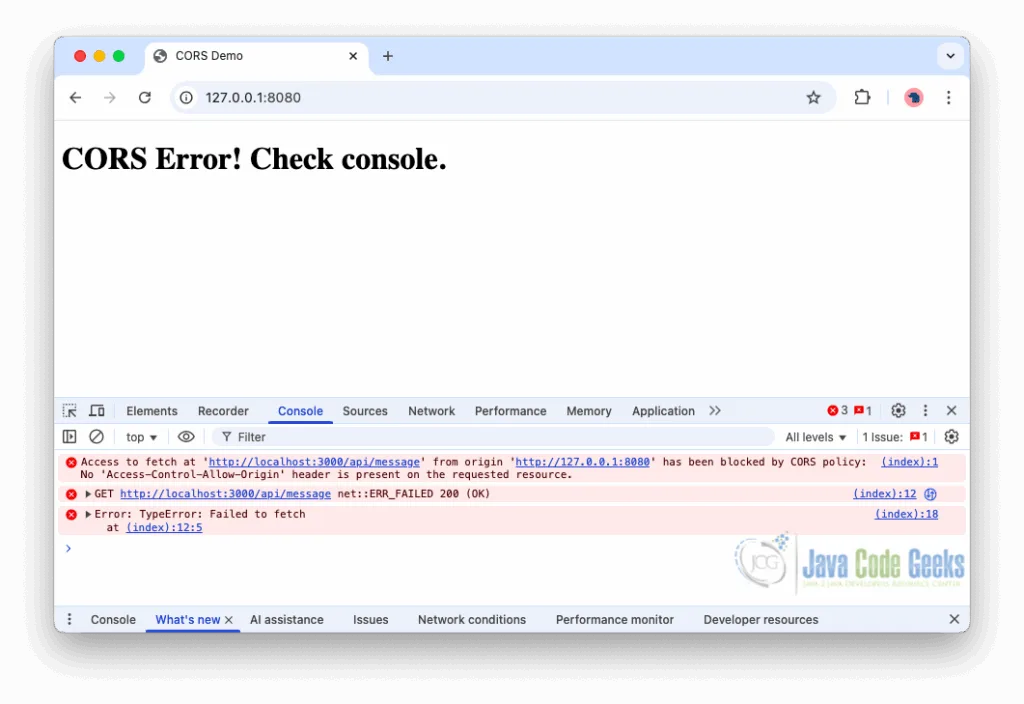Screen dimensions: 1024x704
Task: Open the Chrome three-dot menu
Action: click(948, 98)
